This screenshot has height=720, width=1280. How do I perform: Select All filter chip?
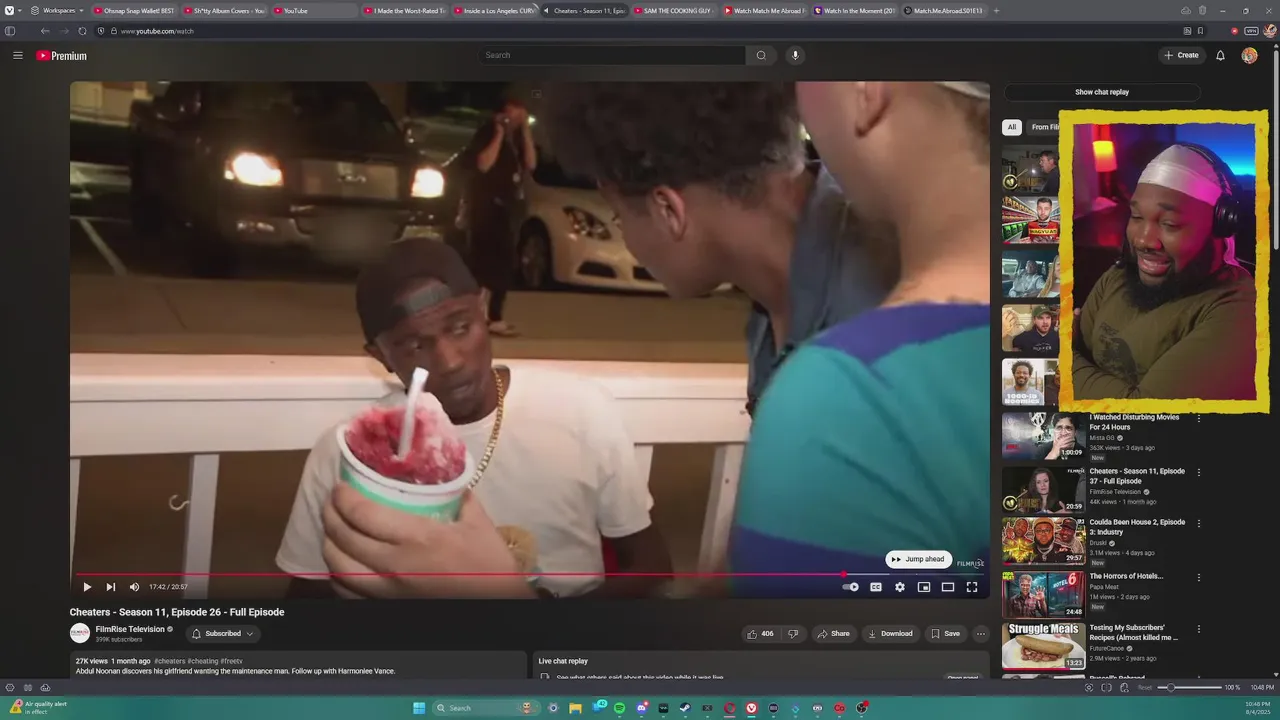tap(1012, 127)
